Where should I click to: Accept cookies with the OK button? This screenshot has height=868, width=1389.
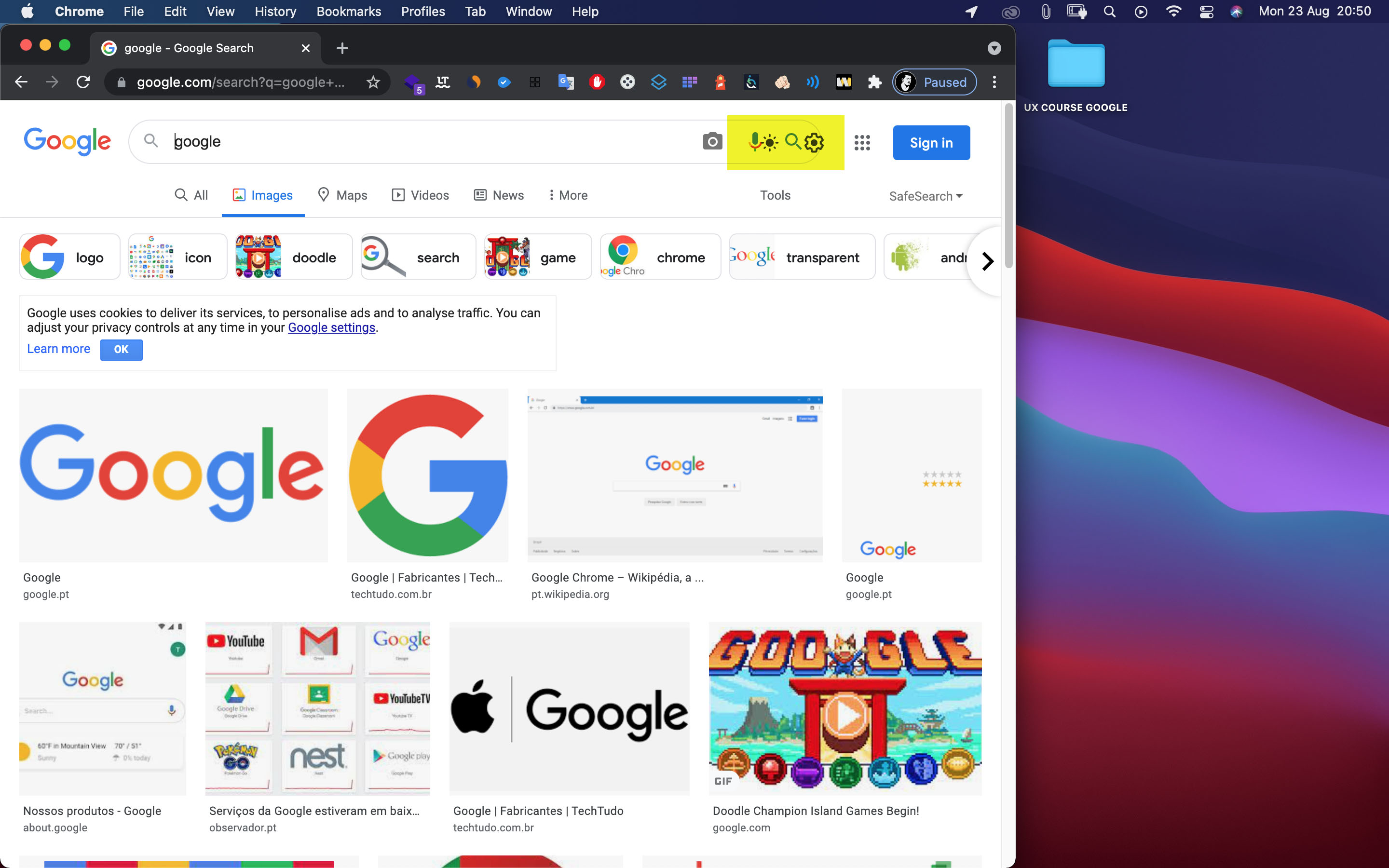point(121,349)
